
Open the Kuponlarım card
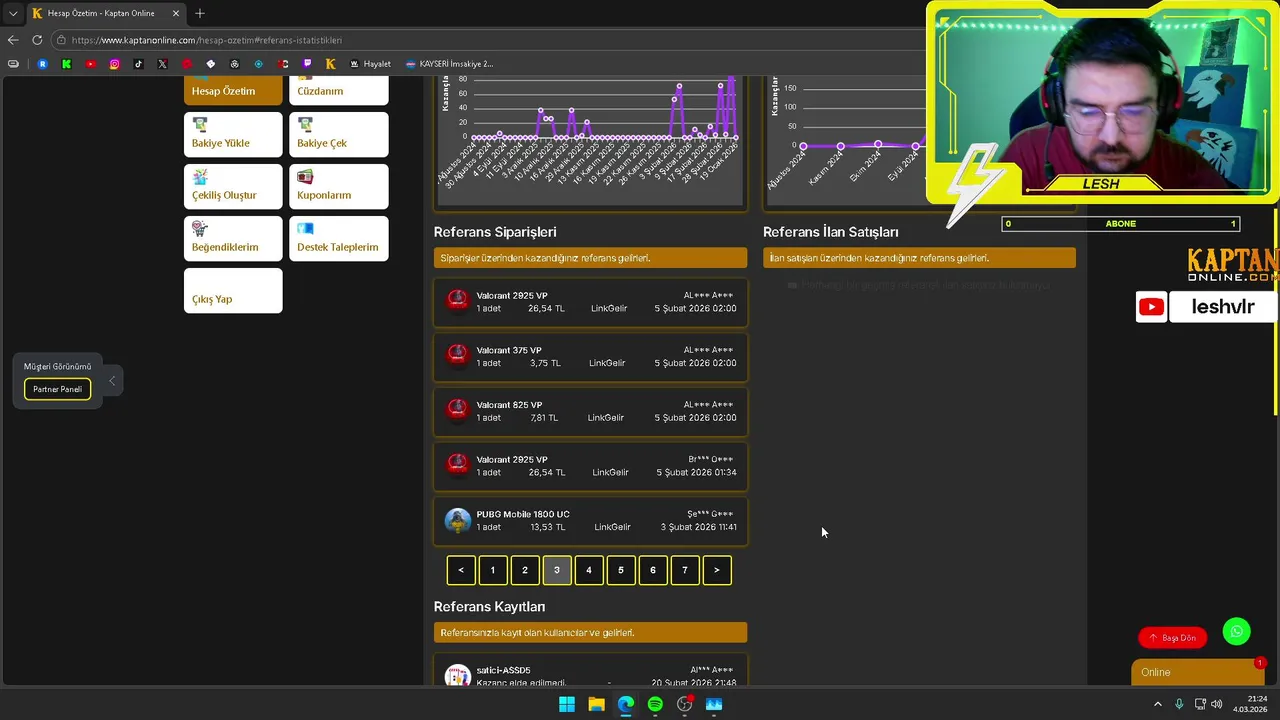(339, 186)
